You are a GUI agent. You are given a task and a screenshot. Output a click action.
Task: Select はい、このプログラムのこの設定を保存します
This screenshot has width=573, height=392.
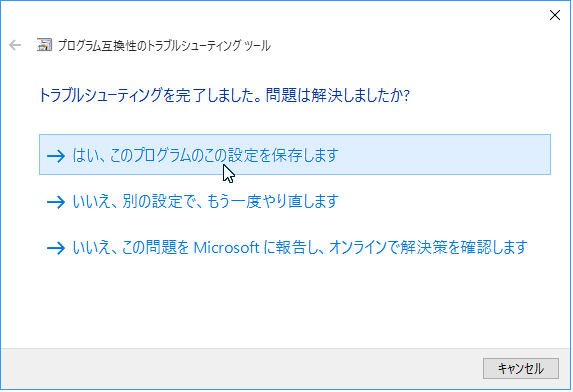(295, 155)
